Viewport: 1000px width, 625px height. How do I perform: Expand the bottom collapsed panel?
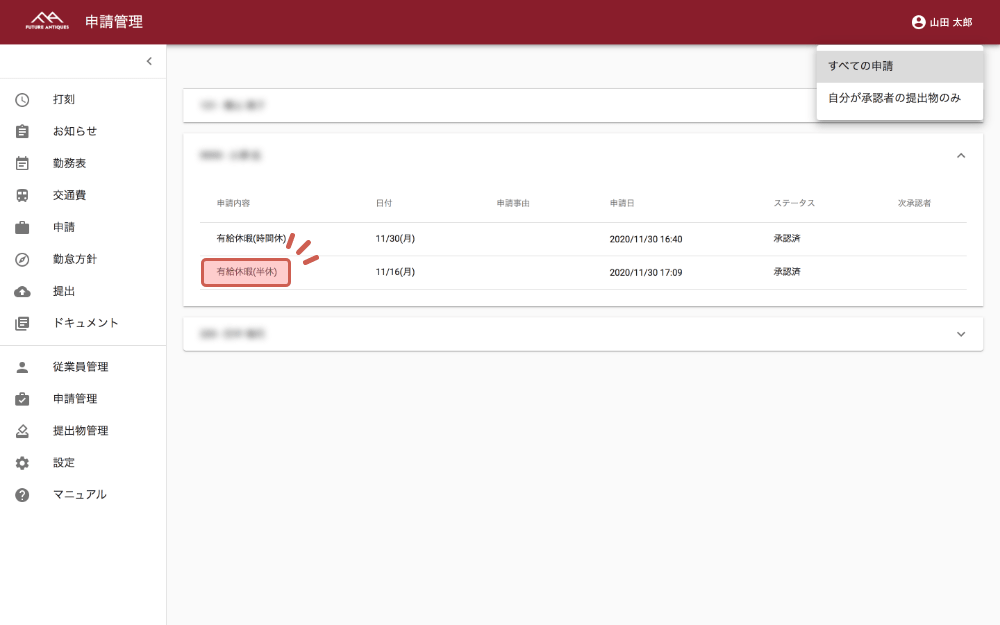pyautogui.click(x=961, y=334)
